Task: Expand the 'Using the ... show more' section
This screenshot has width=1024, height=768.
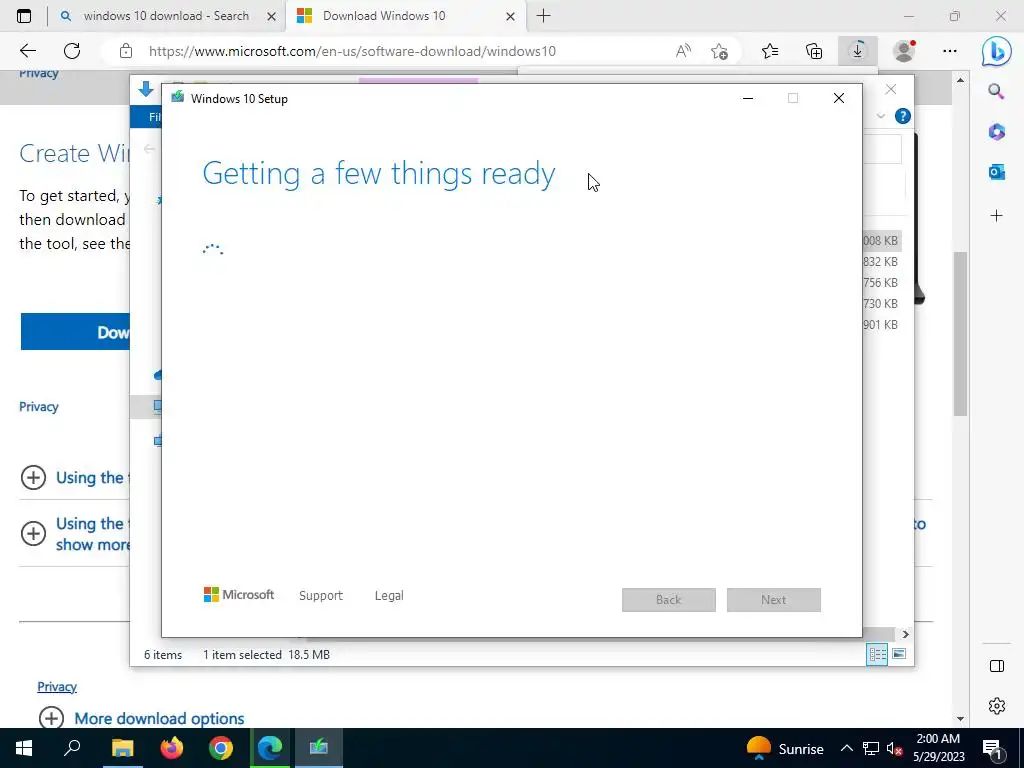Action: pyautogui.click(x=33, y=534)
